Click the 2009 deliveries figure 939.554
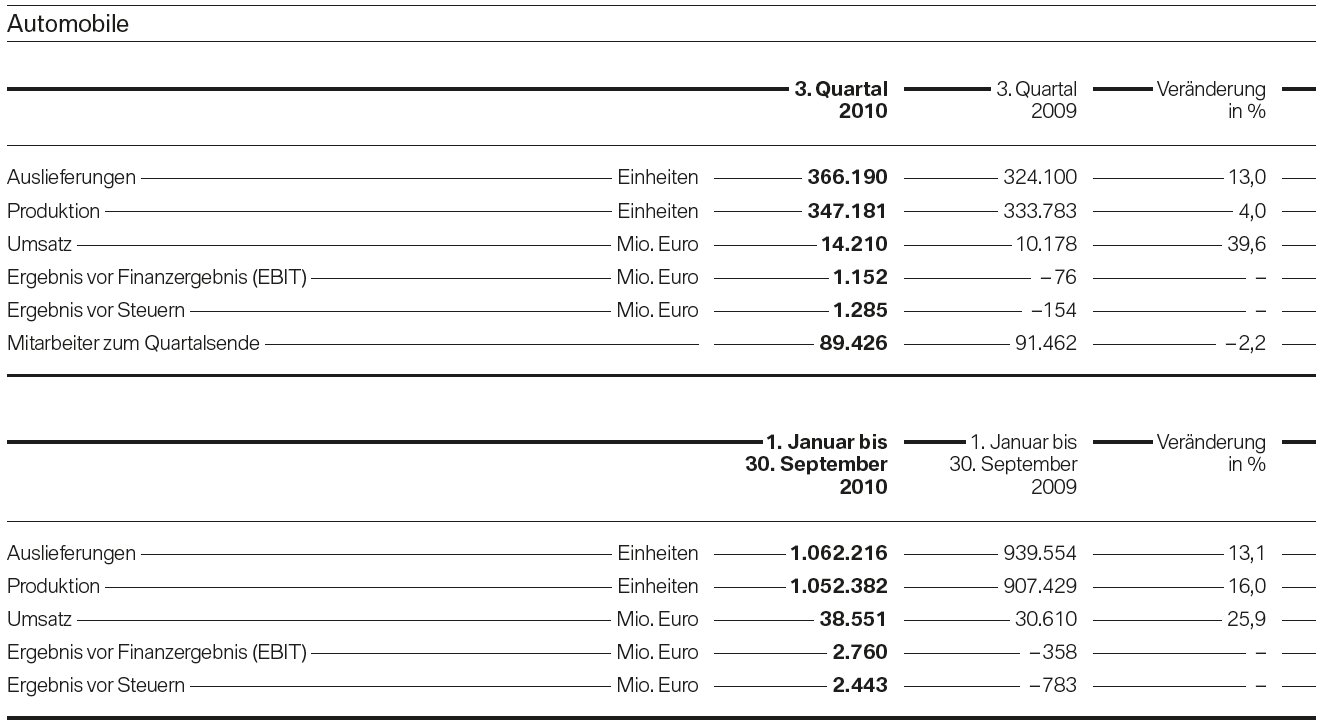The height and width of the screenshot is (724, 1322). [1040, 553]
